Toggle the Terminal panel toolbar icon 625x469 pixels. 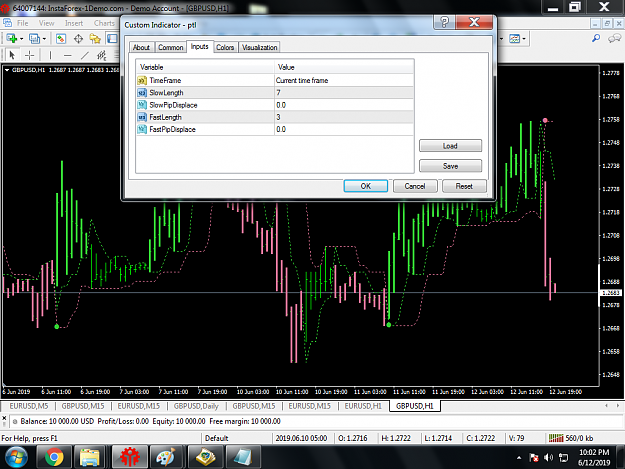[x=112, y=39]
